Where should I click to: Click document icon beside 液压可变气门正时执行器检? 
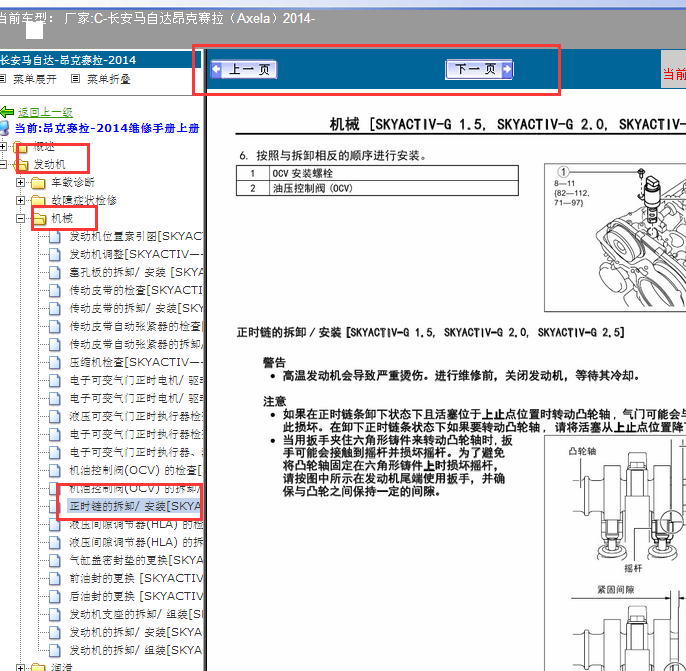click(55, 416)
